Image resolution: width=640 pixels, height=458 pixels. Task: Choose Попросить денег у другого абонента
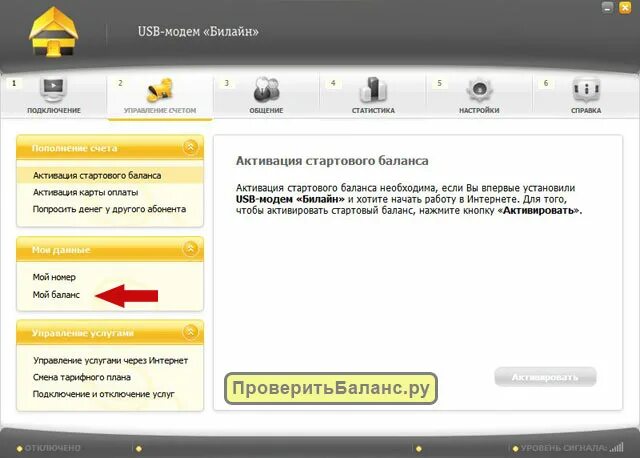[x=109, y=209]
